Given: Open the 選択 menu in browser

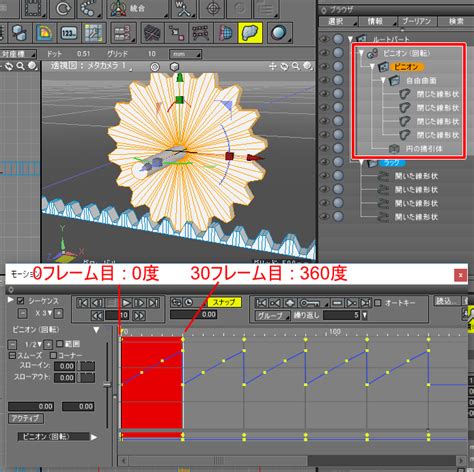Looking at the screenshot, I should click(x=338, y=21).
